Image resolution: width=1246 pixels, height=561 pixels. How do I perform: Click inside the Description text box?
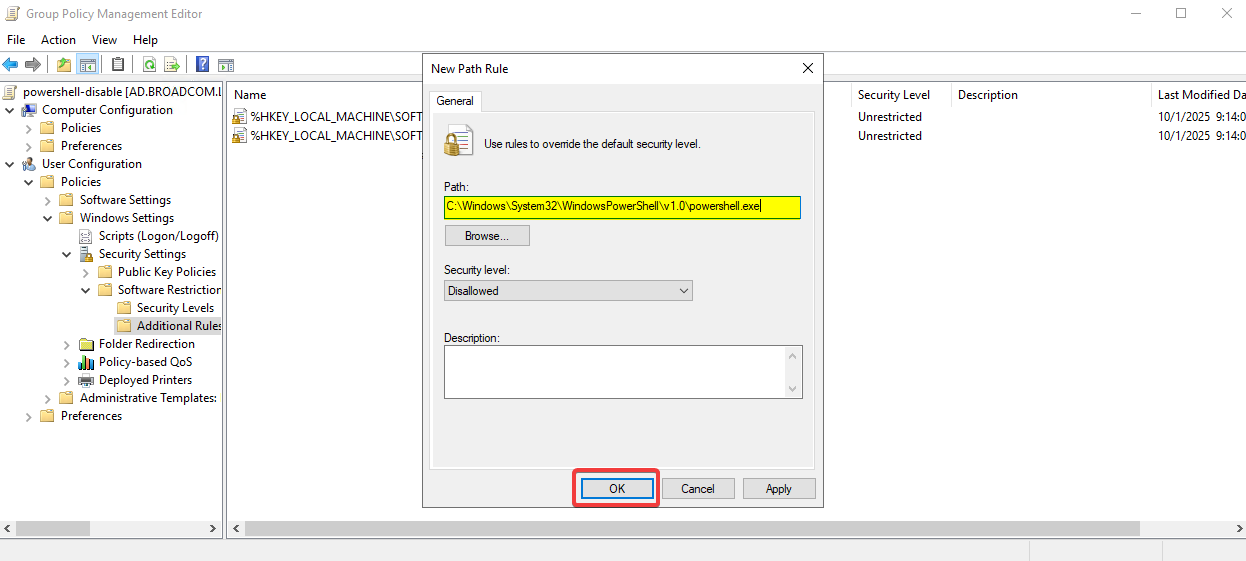click(x=614, y=372)
